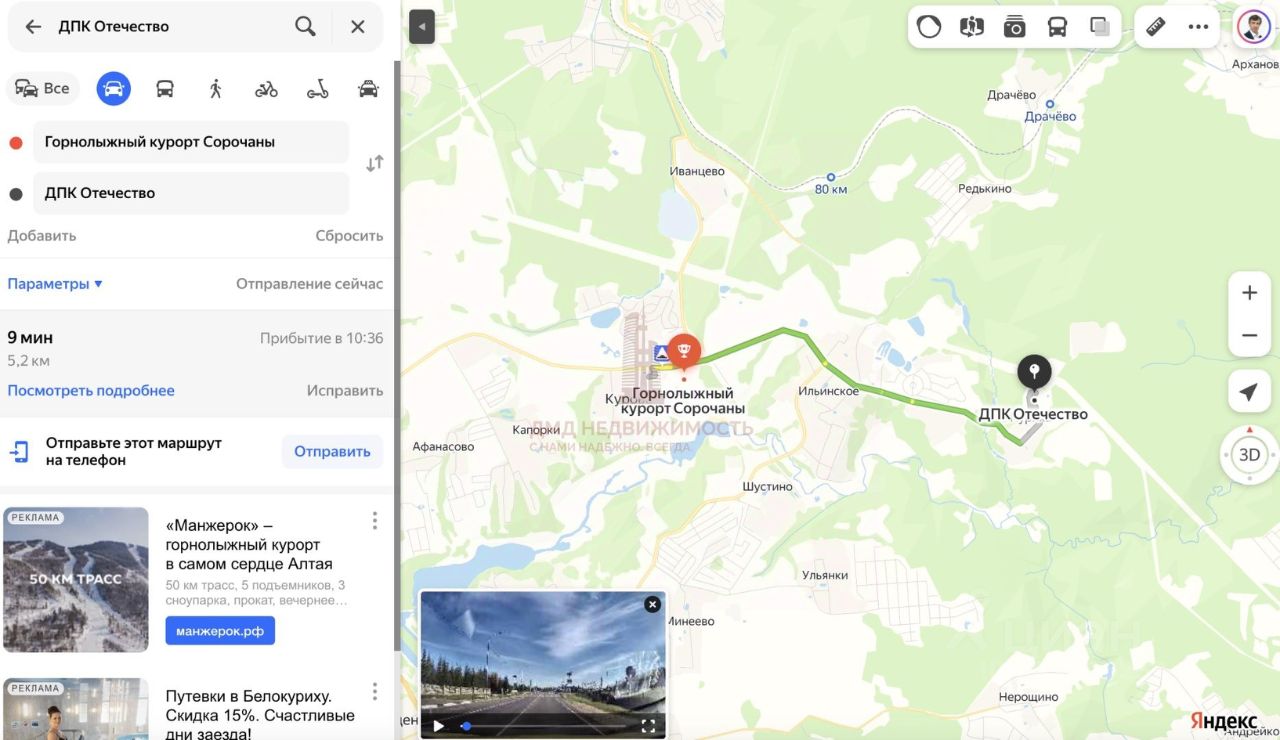This screenshot has width=1280, height=740.
Task: Select the bus transit route mode
Action: pos(165,89)
